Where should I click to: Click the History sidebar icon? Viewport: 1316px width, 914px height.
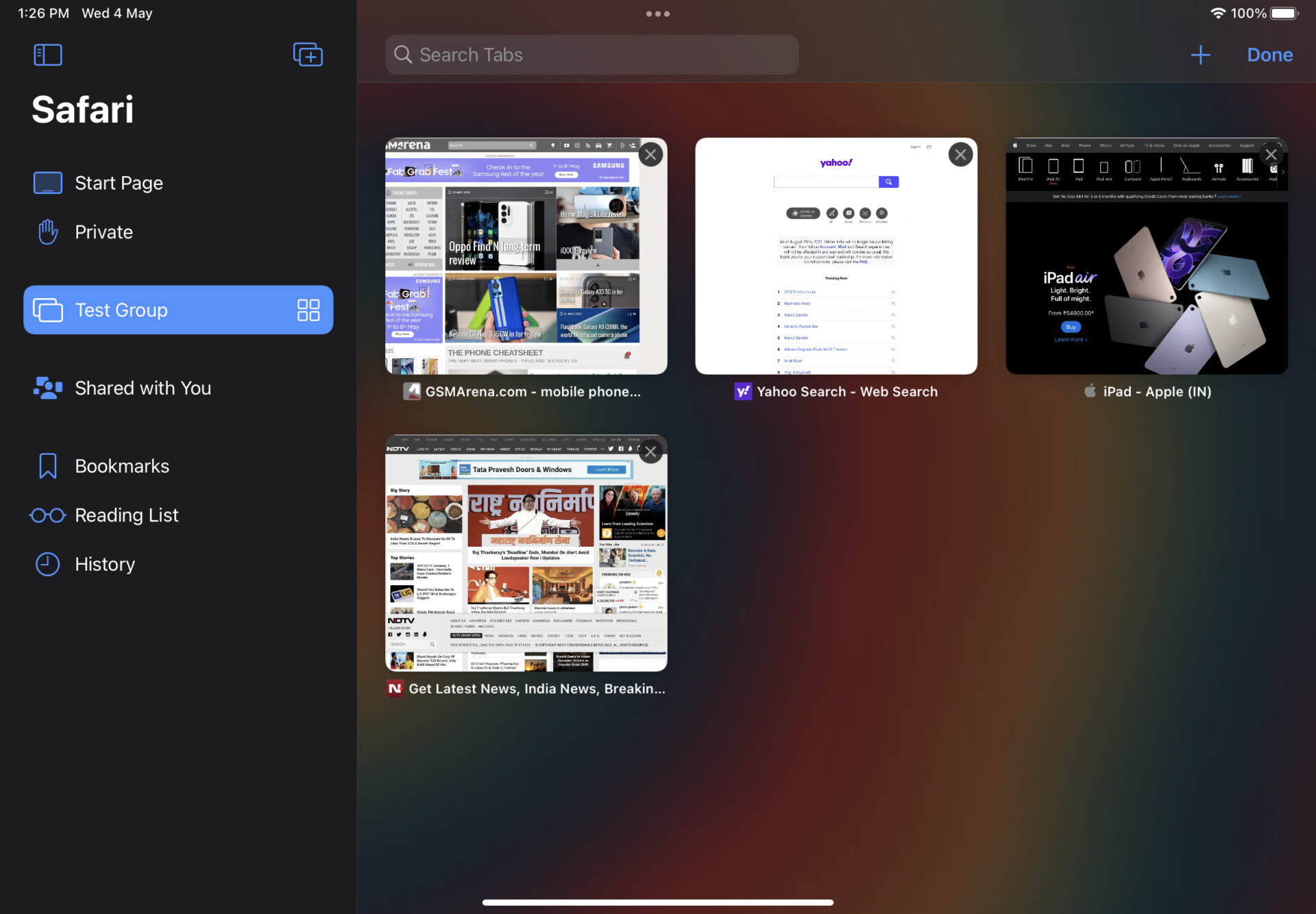pos(47,563)
